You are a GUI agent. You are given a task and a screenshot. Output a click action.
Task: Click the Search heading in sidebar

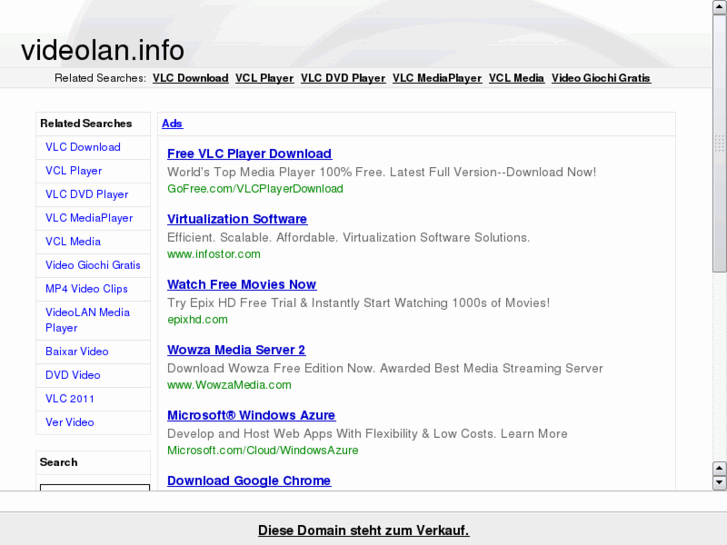tap(58, 462)
